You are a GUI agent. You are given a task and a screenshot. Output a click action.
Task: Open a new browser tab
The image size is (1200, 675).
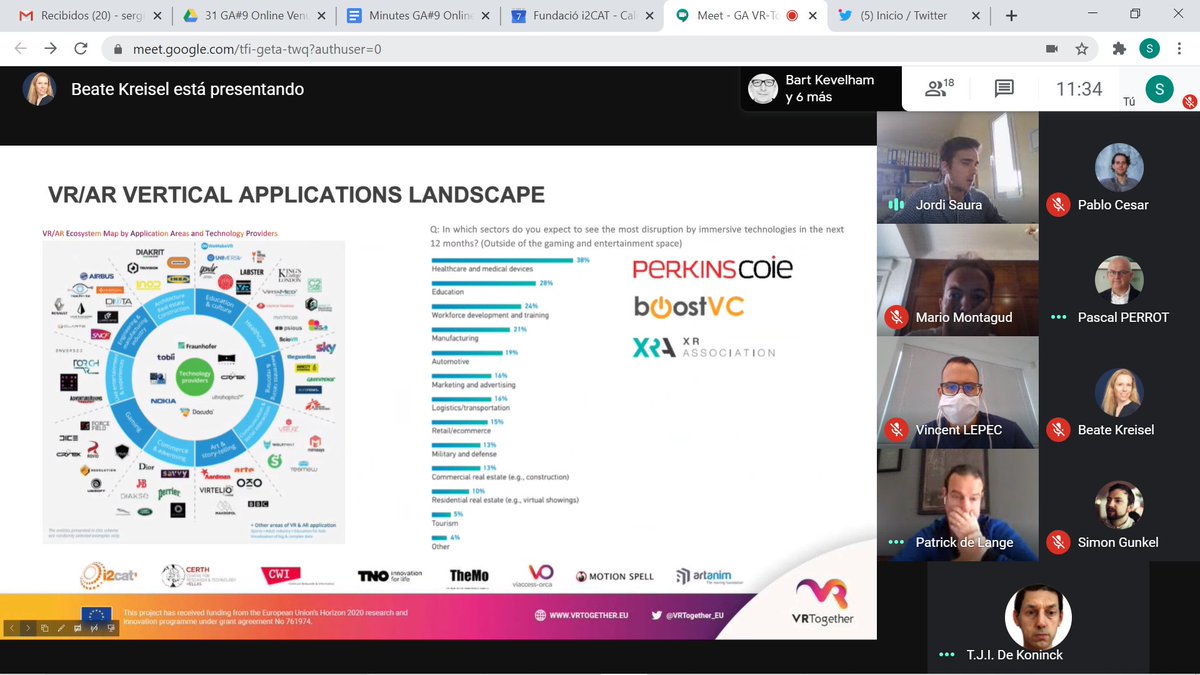[x=1011, y=16]
